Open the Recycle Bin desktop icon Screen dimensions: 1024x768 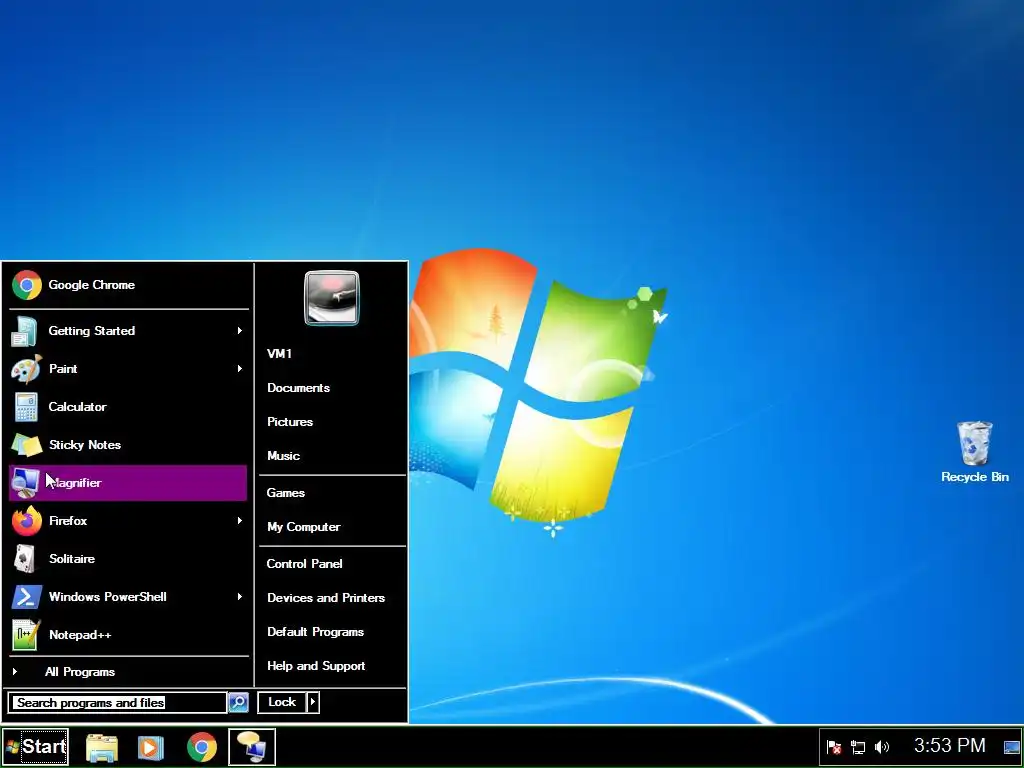974,443
